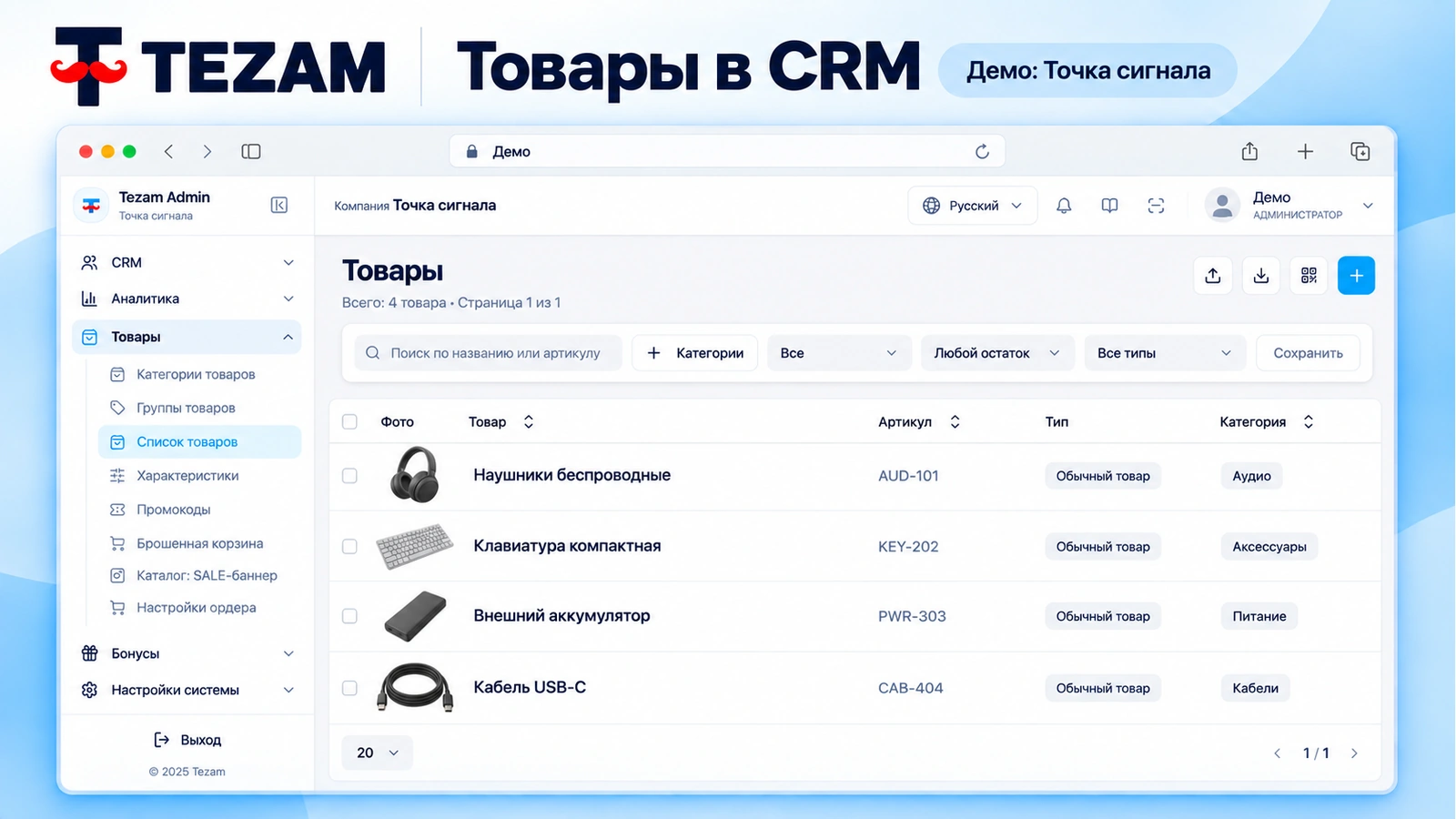This screenshot has width=1456, height=819.
Task: Open the Русский language dropdown
Action: pyautogui.click(x=973, y=206)
